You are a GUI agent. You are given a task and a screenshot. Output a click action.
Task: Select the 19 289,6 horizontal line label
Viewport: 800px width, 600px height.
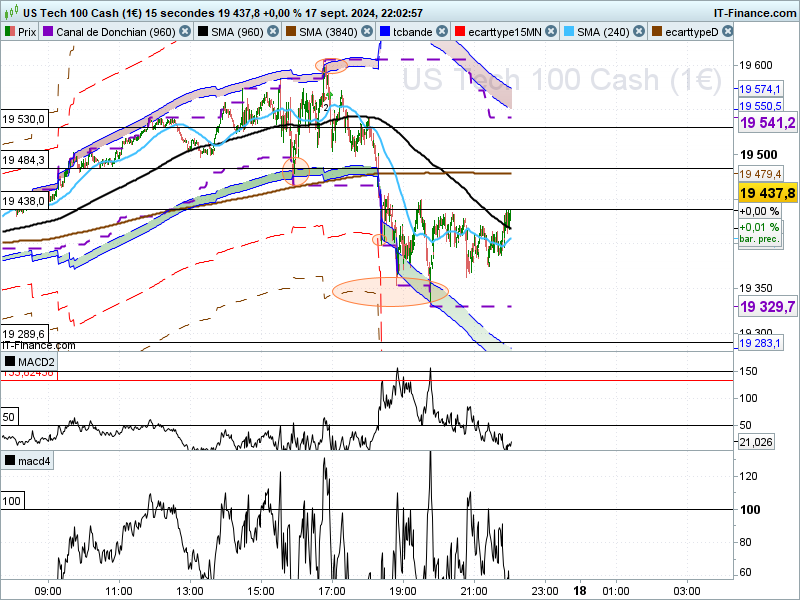(x=25, y=334)
